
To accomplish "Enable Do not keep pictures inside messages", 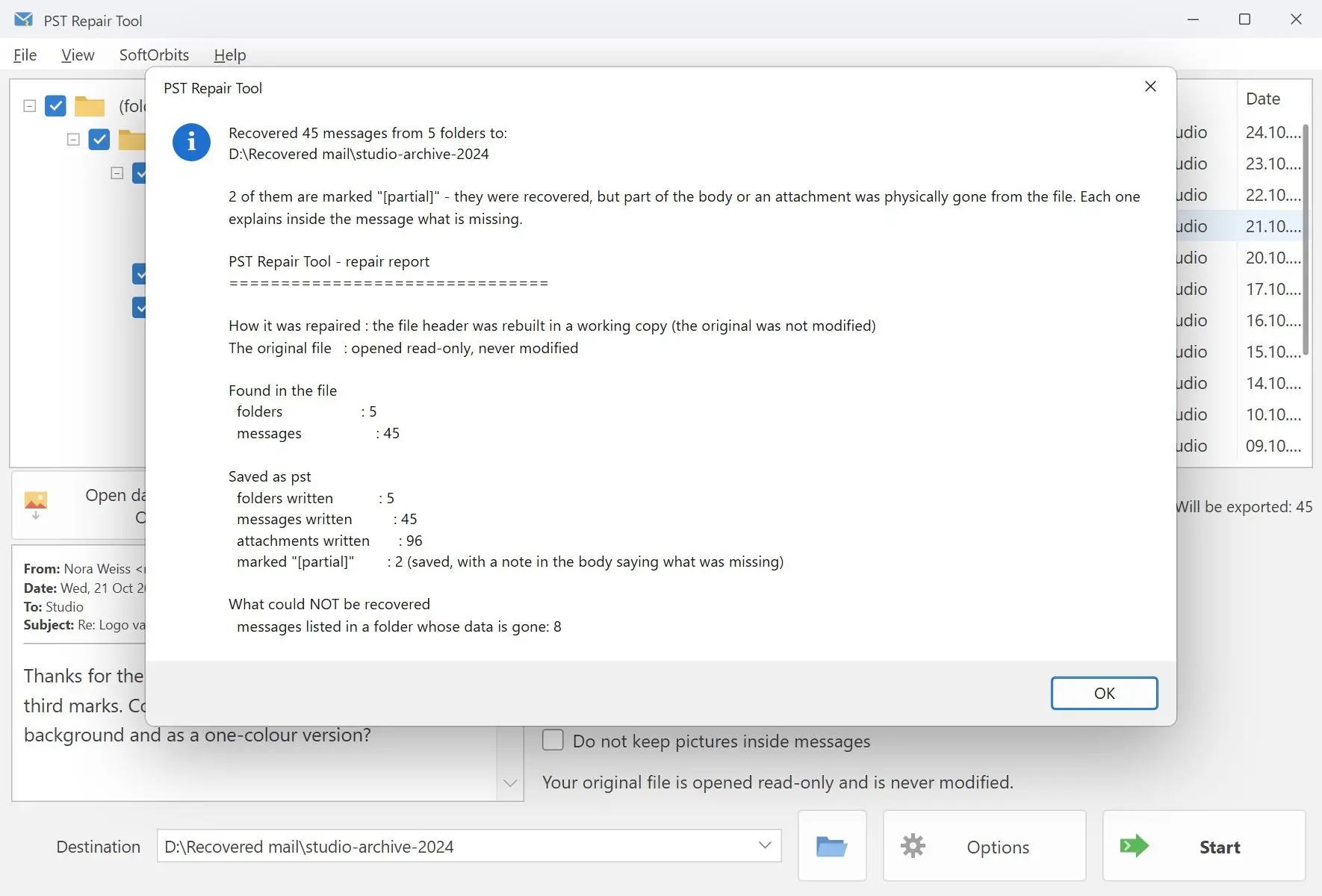I will click(553, 740).
